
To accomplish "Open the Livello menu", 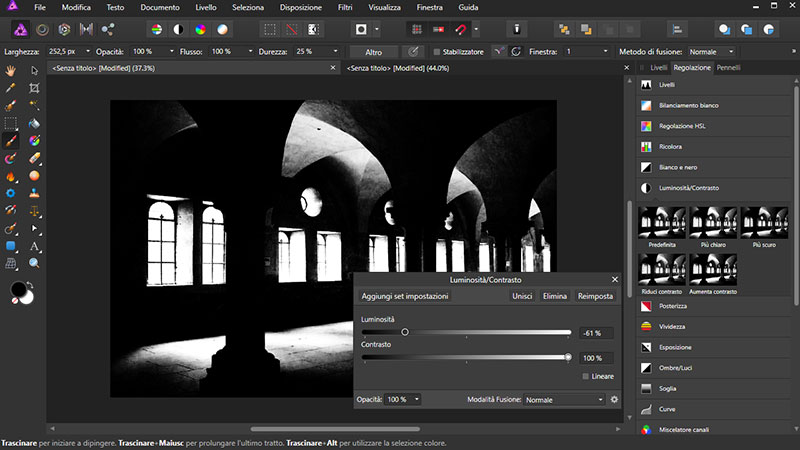I will [x=206, y=7].
